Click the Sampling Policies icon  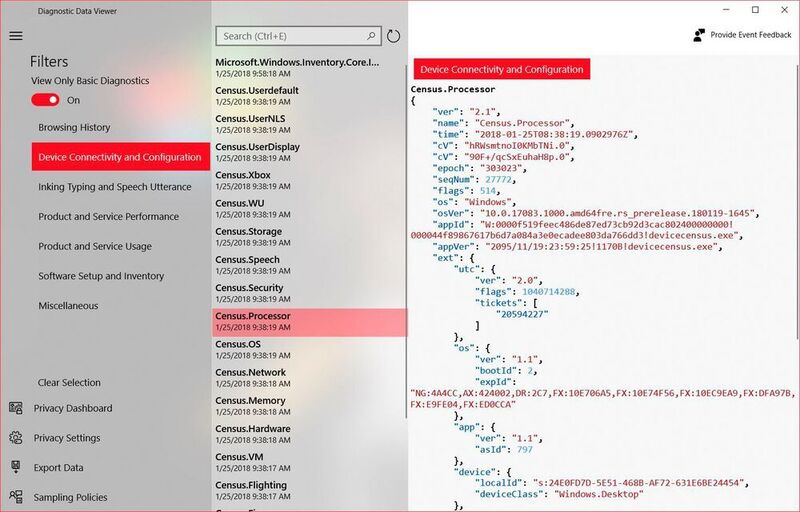click(16, 497)
